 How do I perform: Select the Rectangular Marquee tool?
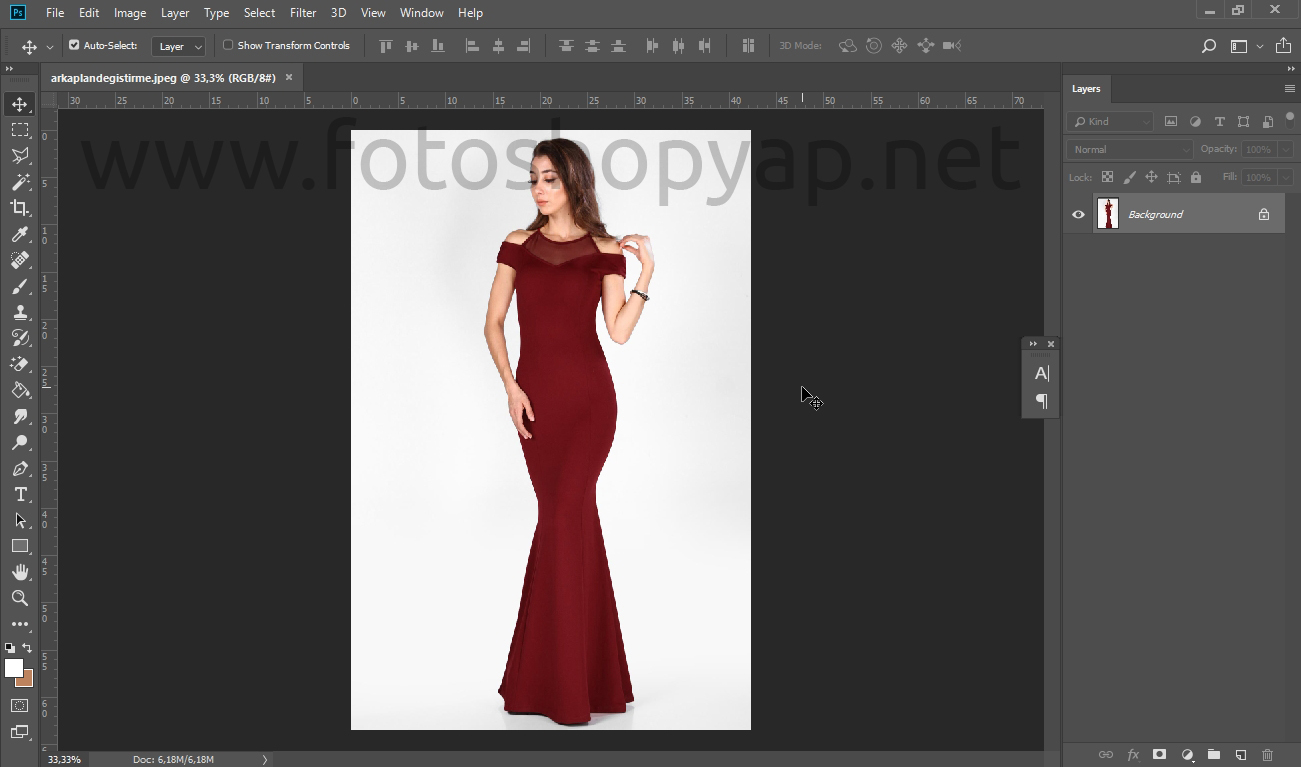[19, 130]
